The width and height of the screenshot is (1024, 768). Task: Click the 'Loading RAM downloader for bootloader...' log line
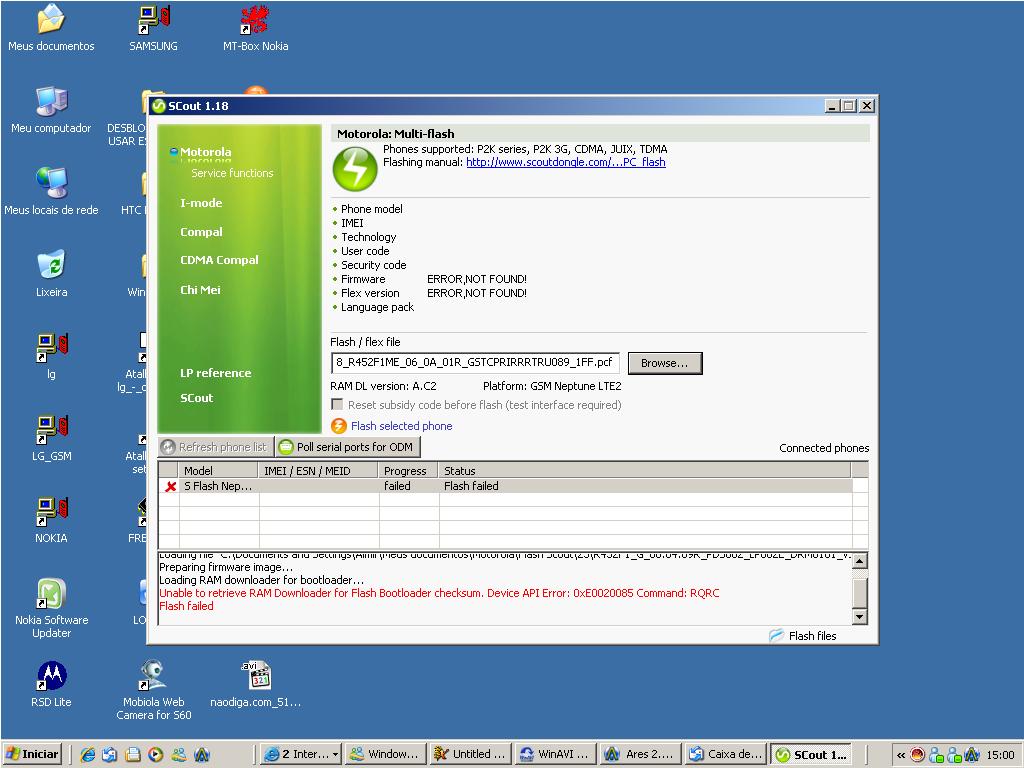[x=261, y=580]
